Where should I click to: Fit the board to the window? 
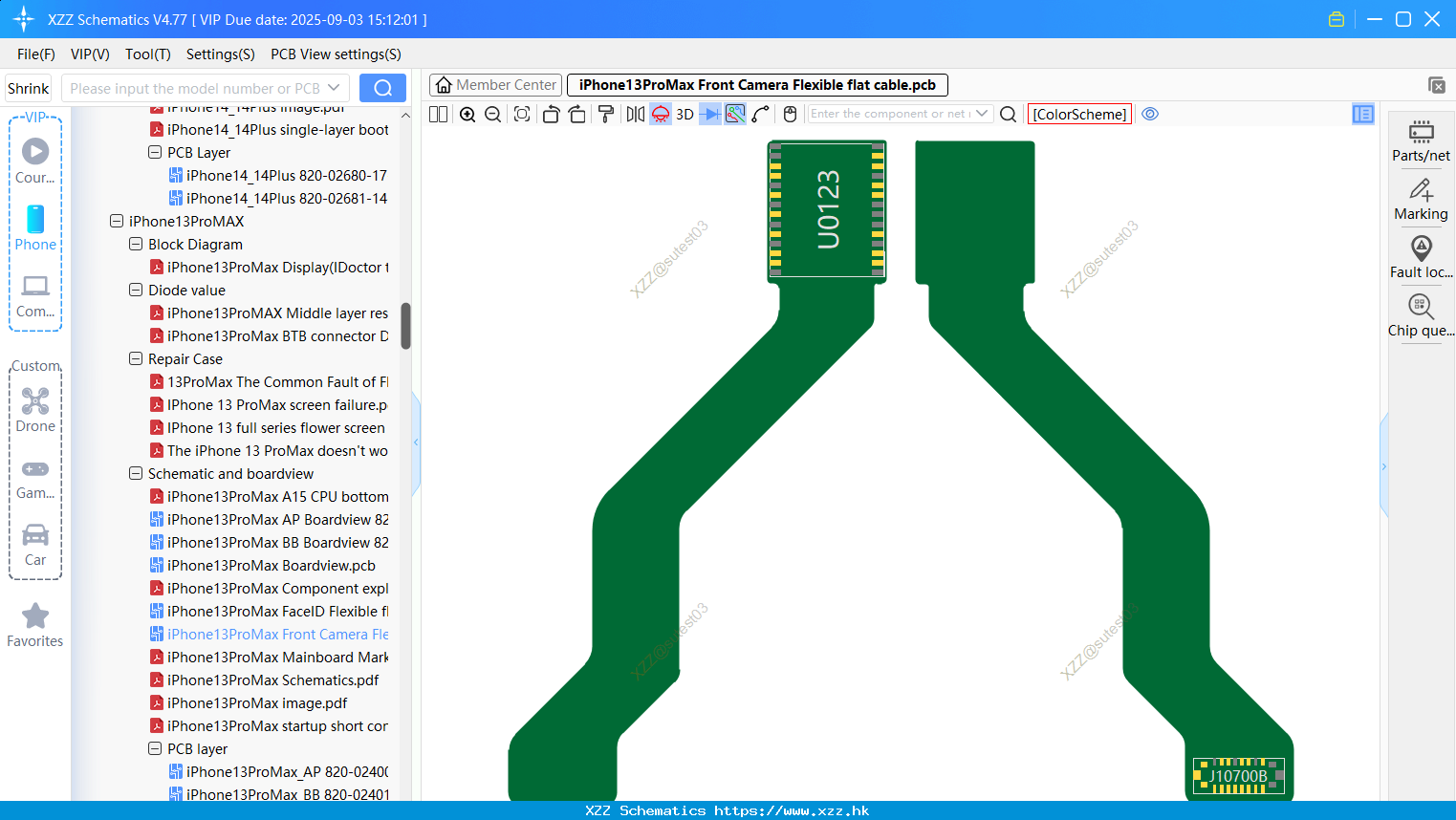click(x=522, y=114)
